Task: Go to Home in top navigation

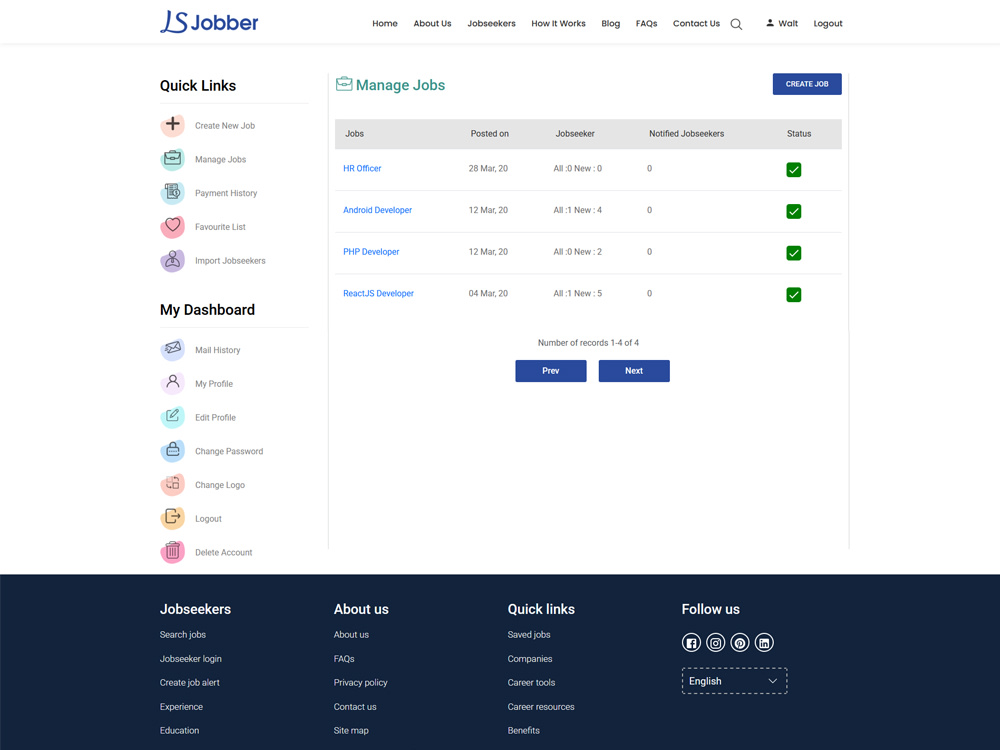Action: (385, 24)
